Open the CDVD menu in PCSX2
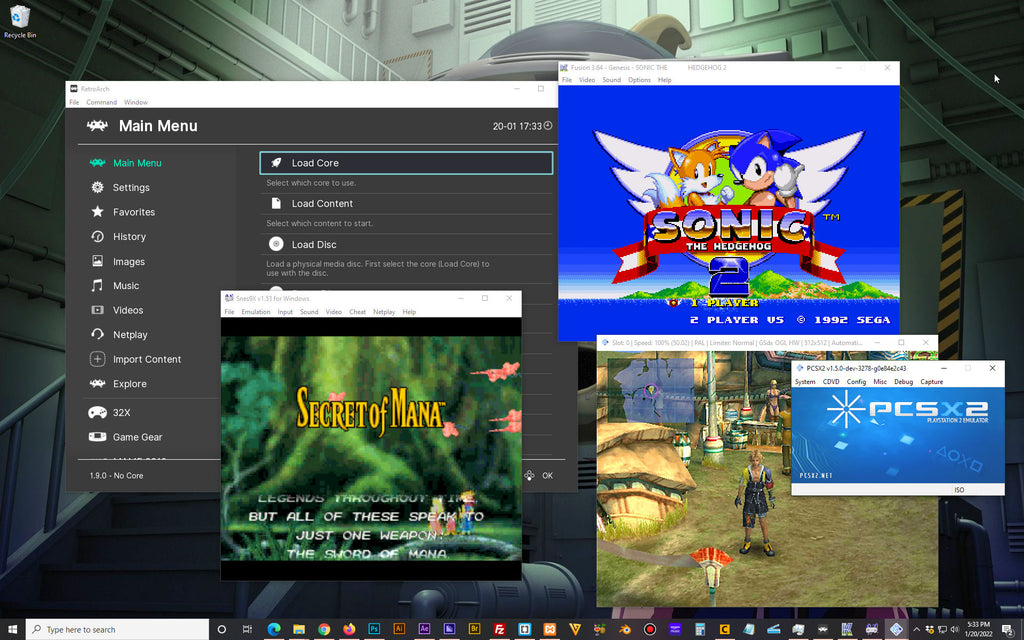 (830, 382)
